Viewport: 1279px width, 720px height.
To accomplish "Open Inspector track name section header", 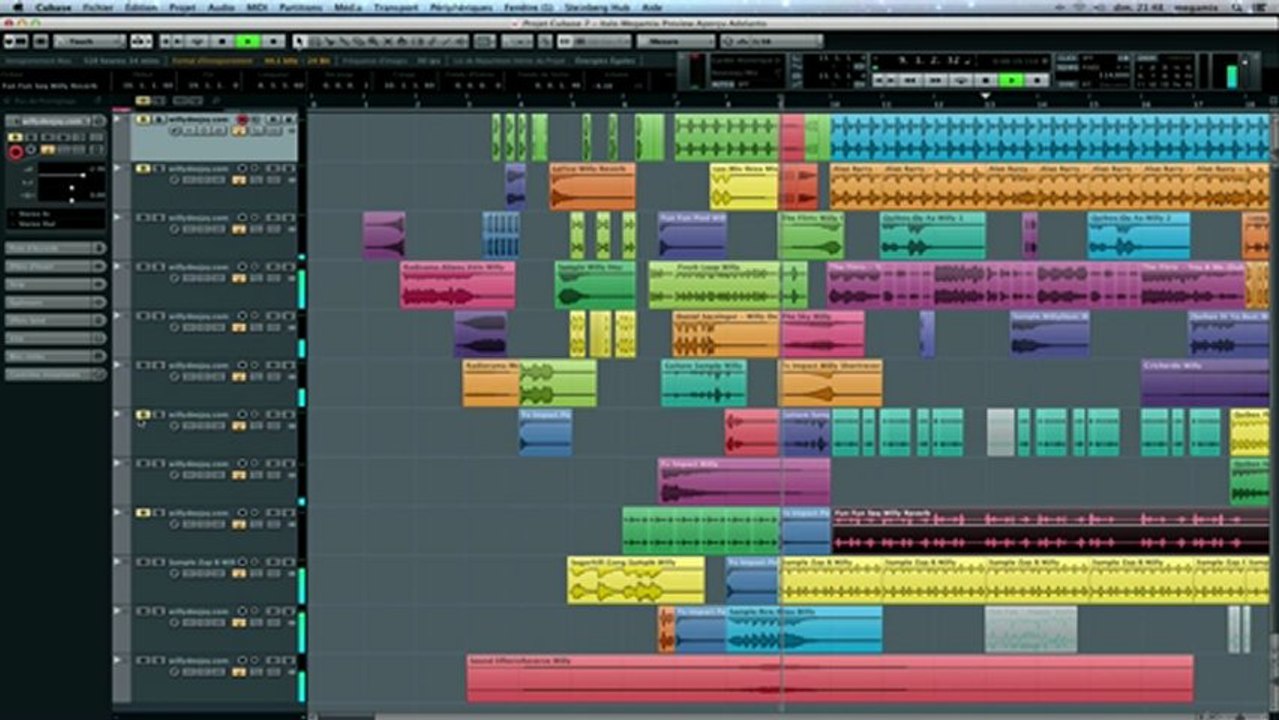I will (56, 121).
